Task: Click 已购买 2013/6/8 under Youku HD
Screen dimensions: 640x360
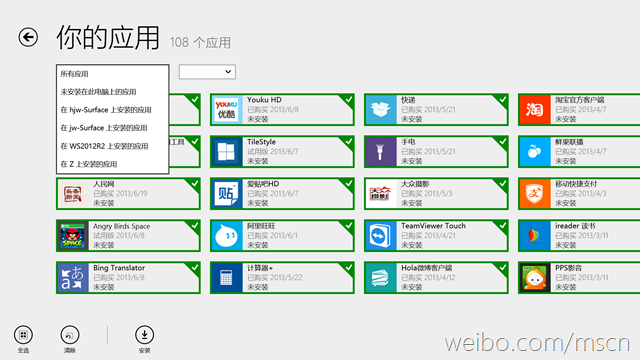Action: point(273,110)
